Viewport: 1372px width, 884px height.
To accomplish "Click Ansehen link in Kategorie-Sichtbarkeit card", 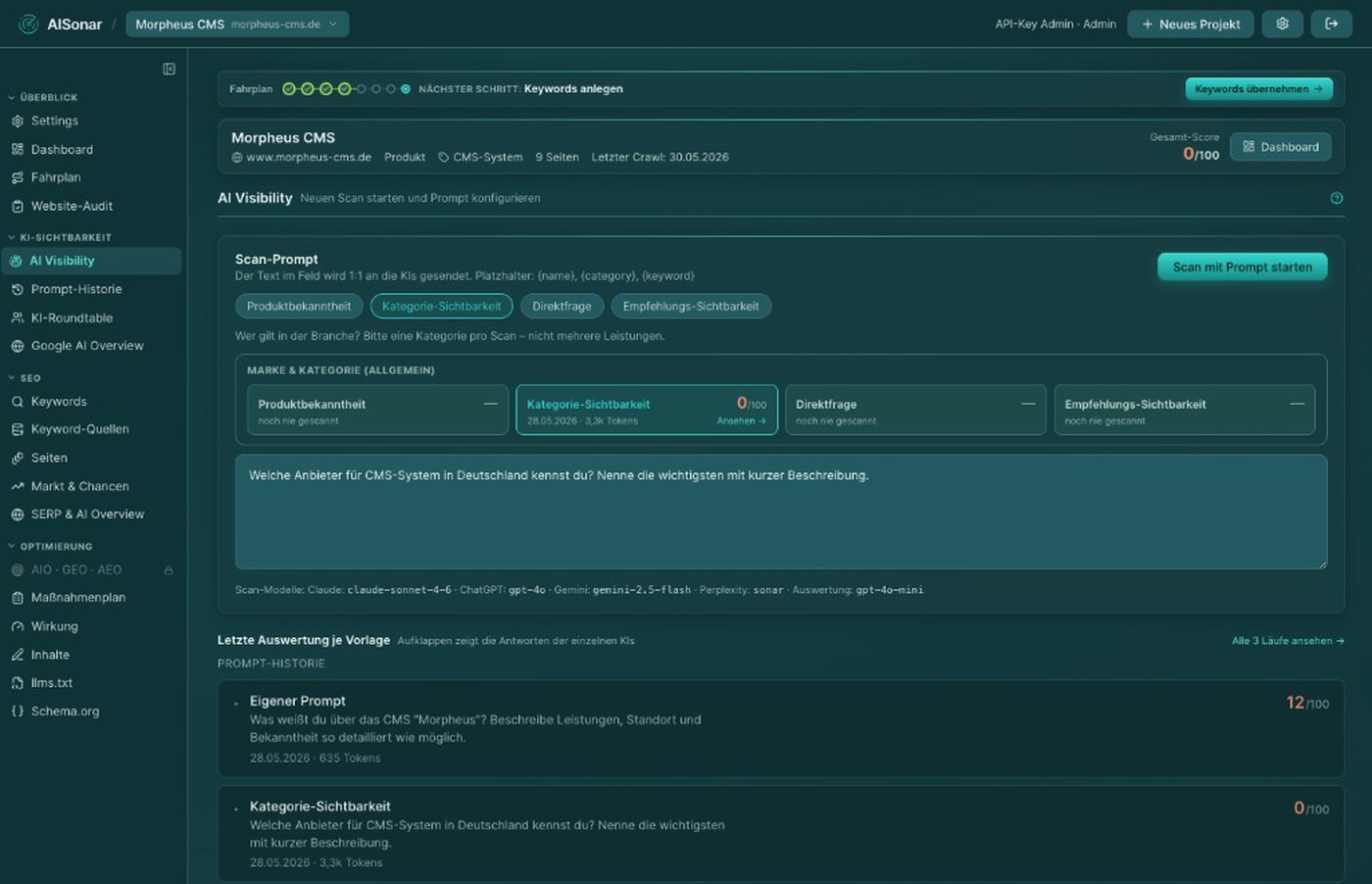I will pos(742,421).
